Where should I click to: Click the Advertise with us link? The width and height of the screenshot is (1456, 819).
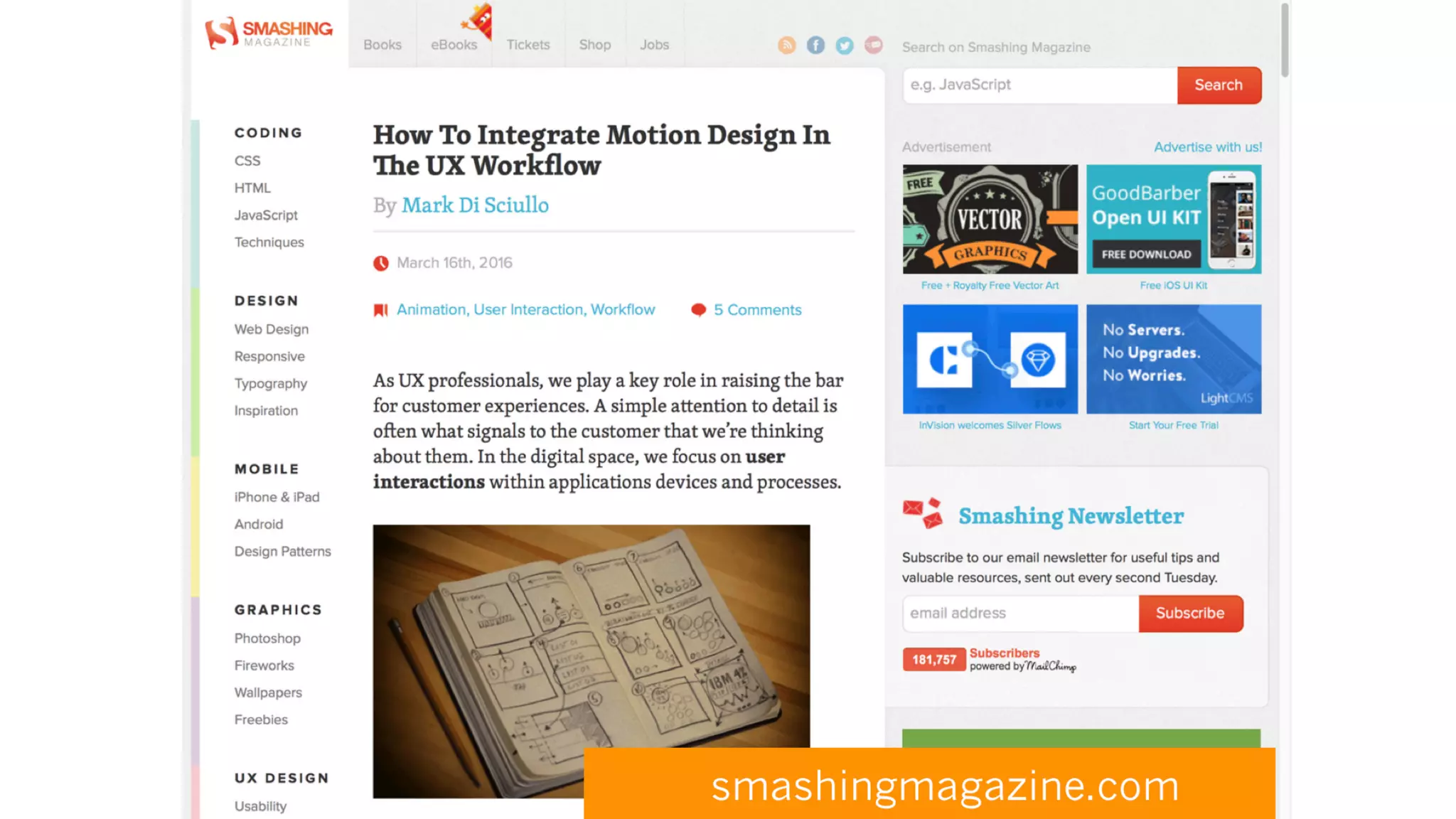1207,147
